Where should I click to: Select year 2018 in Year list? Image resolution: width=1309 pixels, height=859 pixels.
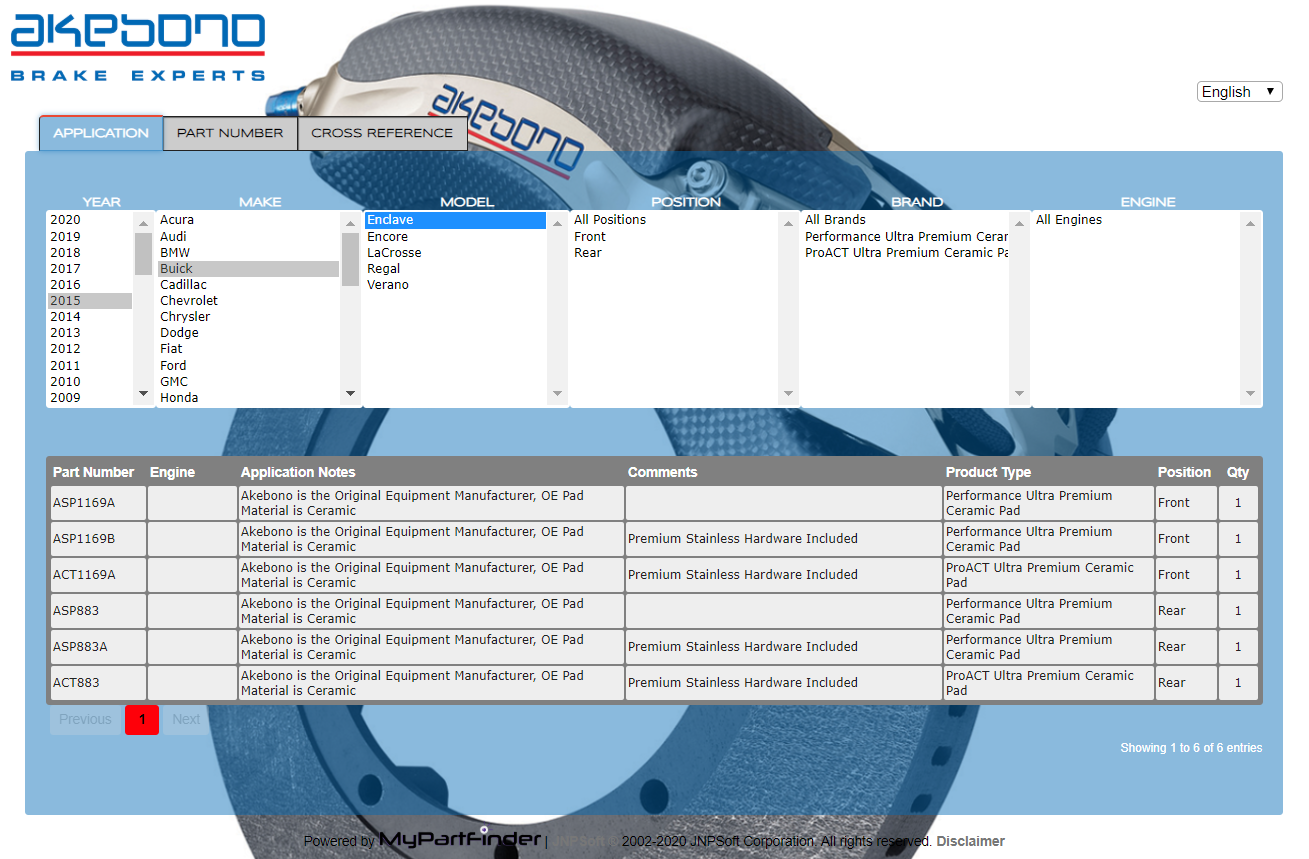click(90, 253)
